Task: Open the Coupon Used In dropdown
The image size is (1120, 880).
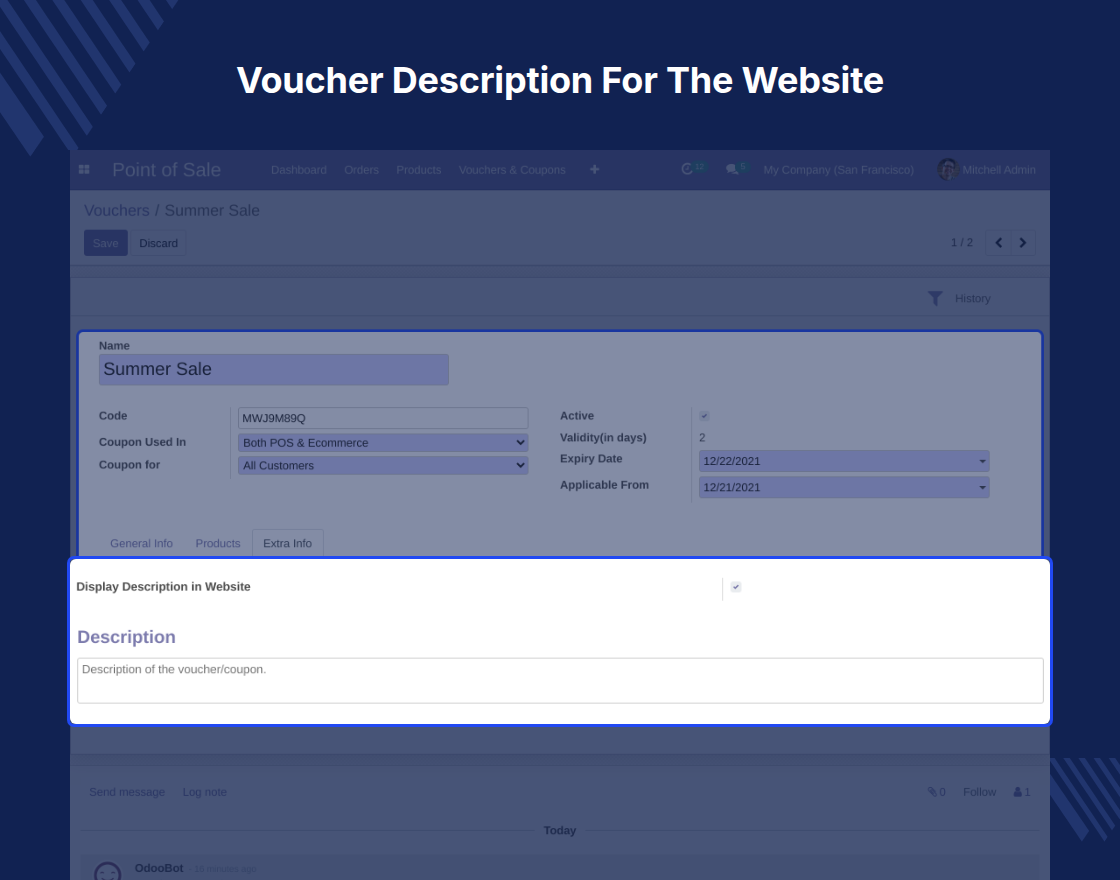Action: [x=383, y=443]
